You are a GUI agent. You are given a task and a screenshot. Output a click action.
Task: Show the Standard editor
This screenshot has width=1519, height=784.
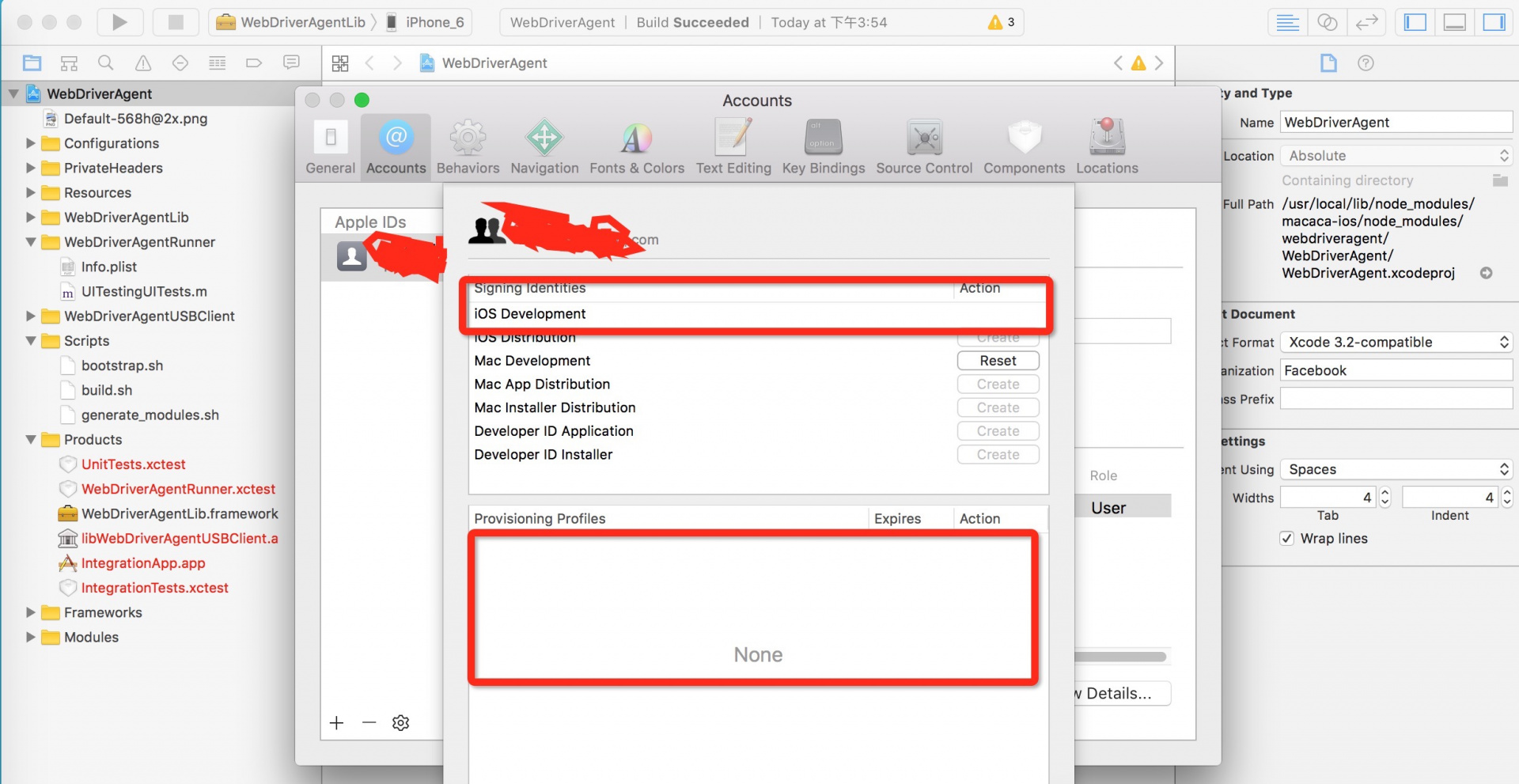pos(1288,22)
